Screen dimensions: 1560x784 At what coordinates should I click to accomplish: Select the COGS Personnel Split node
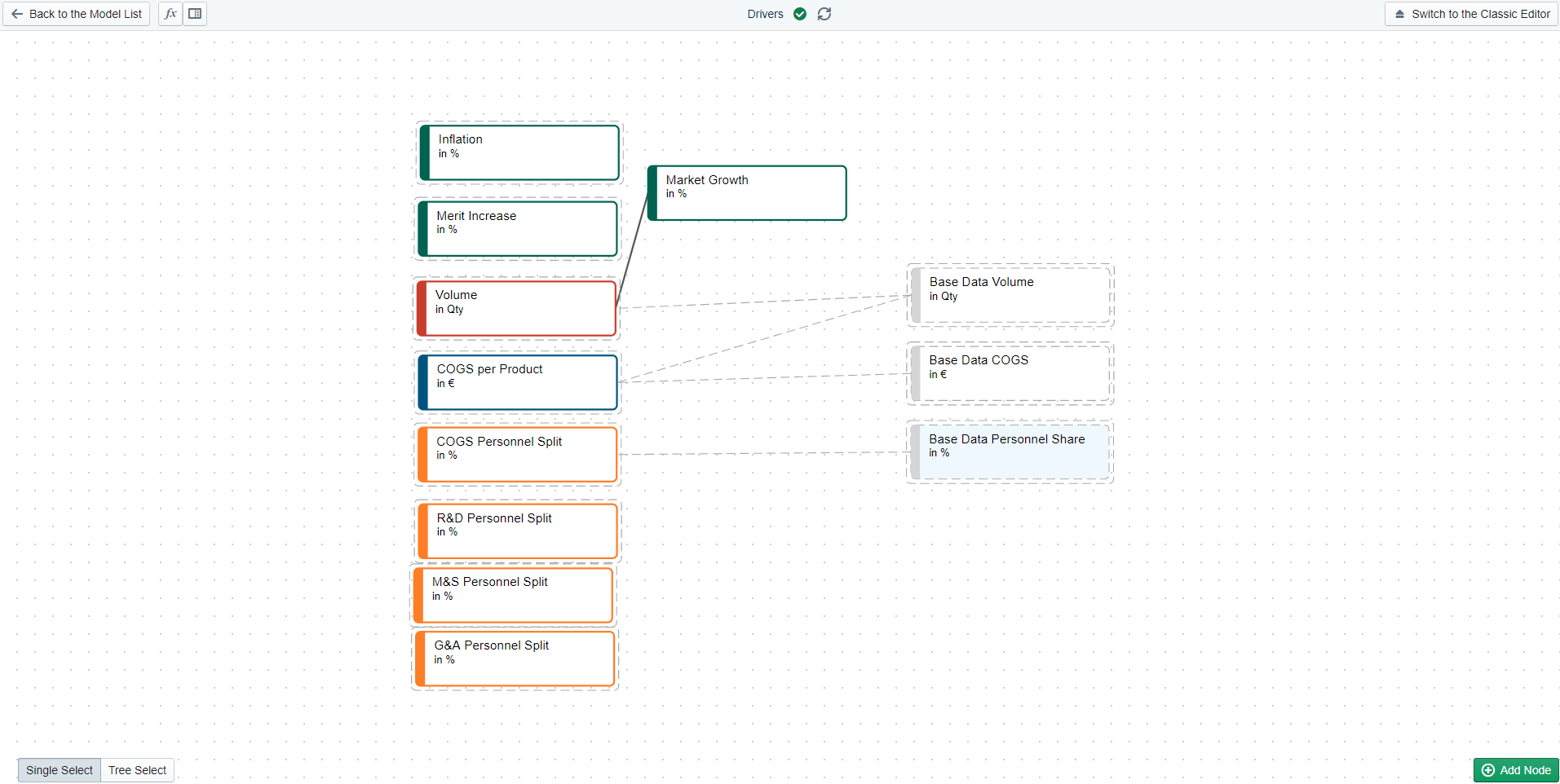518,455
